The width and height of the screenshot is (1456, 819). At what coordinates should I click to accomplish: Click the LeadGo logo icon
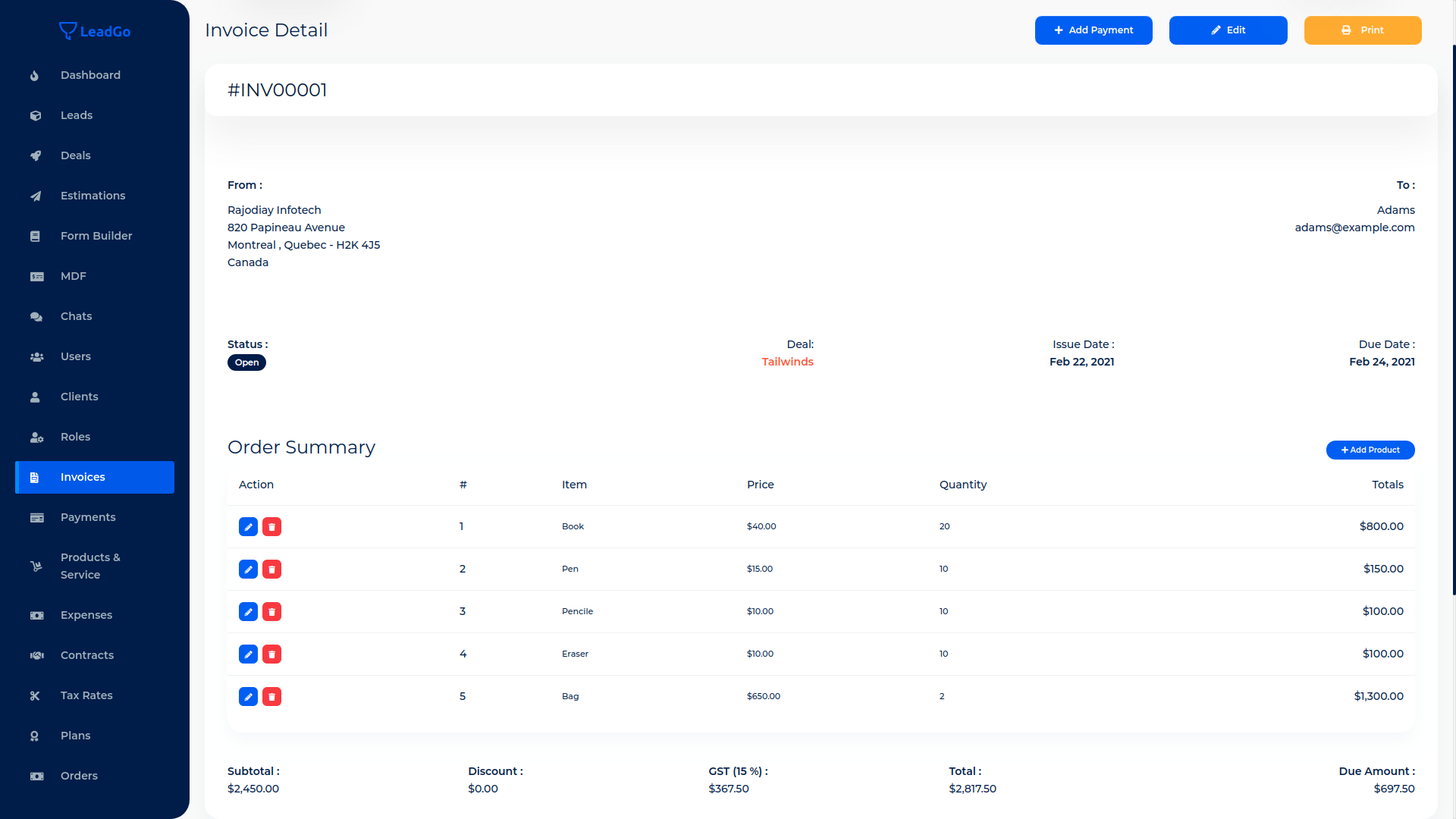click(x=67, y=31)
